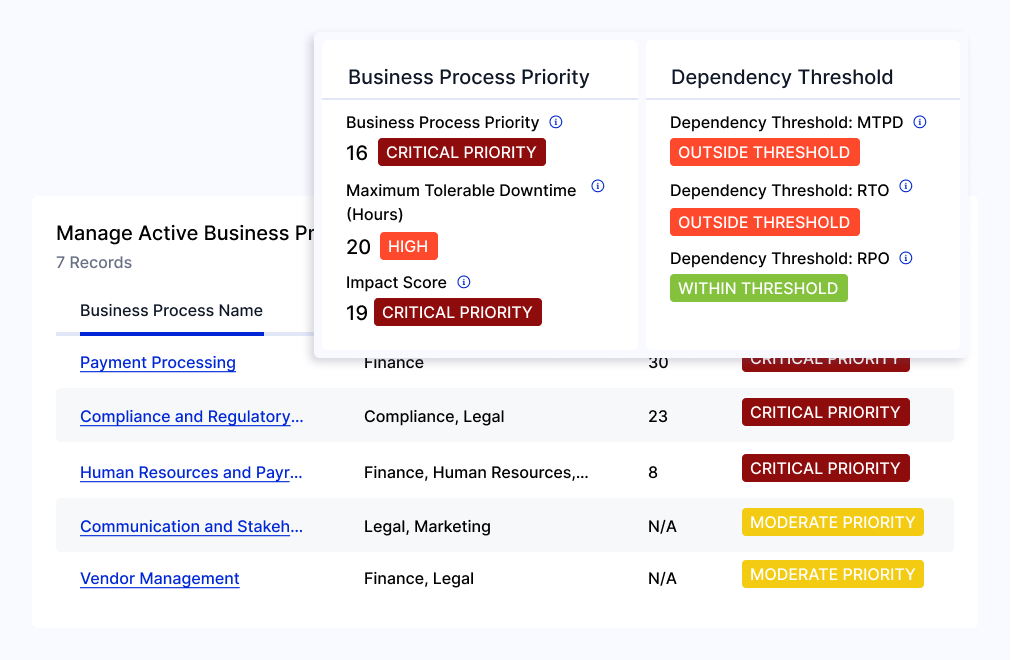The height and width of the screenshot is (660, 1011).
Task: Click 'Finance, Legal' department cell
Action: [x=418, y=579]
